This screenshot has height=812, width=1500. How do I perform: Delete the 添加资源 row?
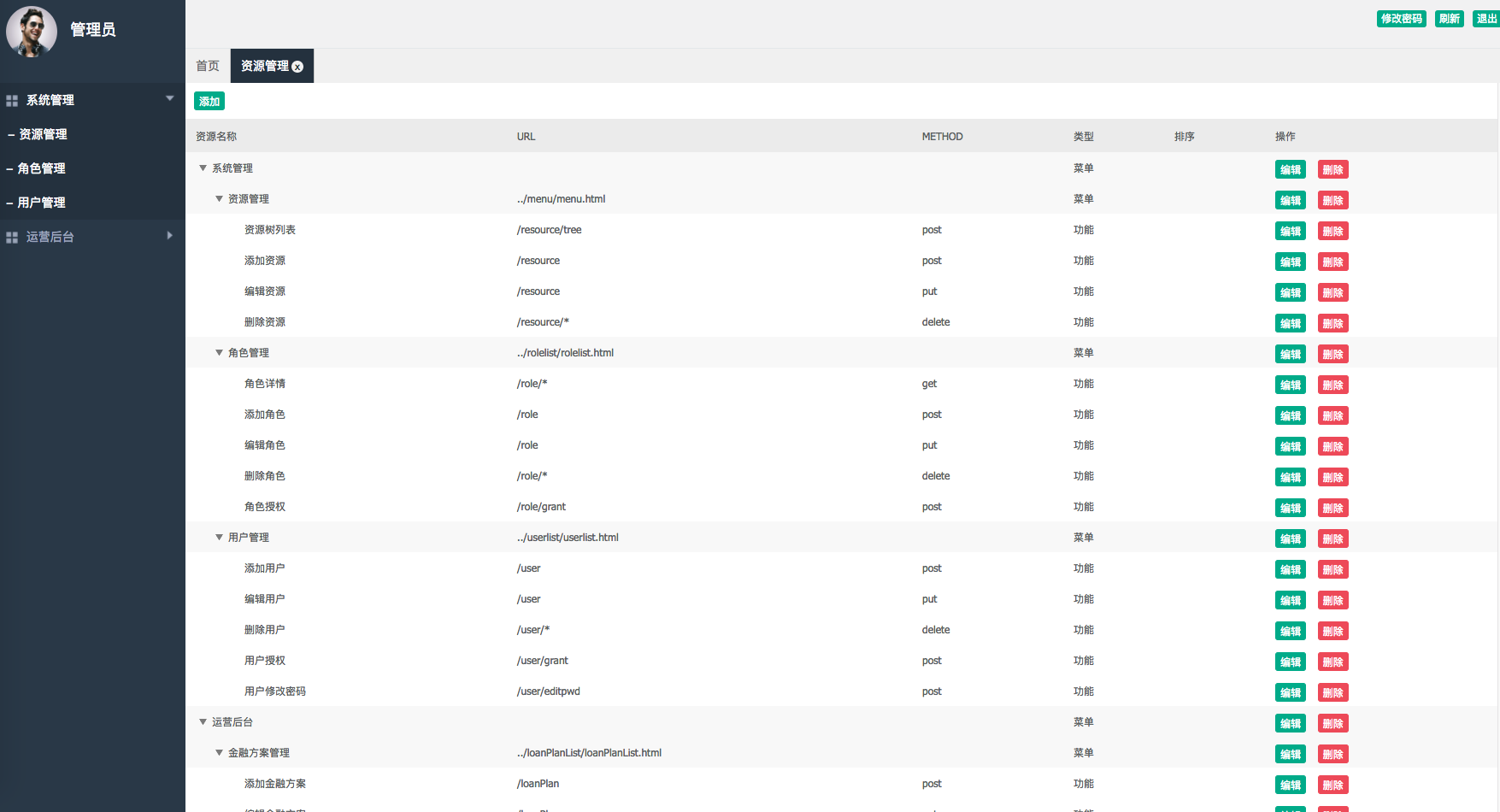pos(1333,262)
